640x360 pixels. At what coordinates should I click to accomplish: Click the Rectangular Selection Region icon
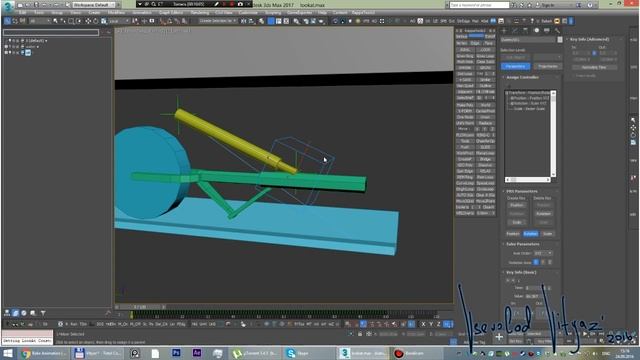(x=71, y=21)
